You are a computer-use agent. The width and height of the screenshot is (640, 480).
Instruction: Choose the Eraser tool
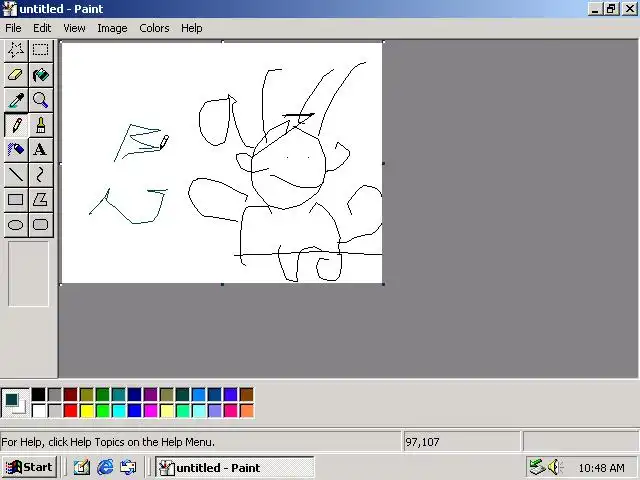(16, 75)
